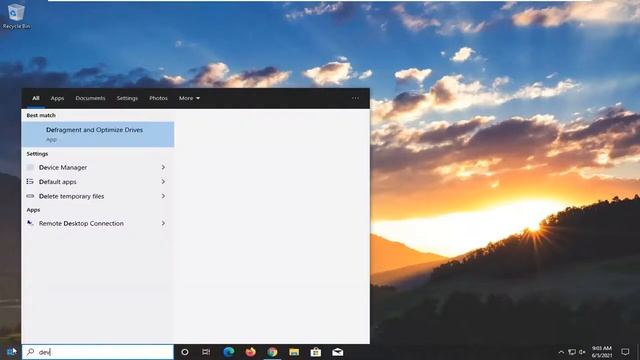Click the Device Manager result icon
Screen dimensions: 640x360
coord(30,167)
